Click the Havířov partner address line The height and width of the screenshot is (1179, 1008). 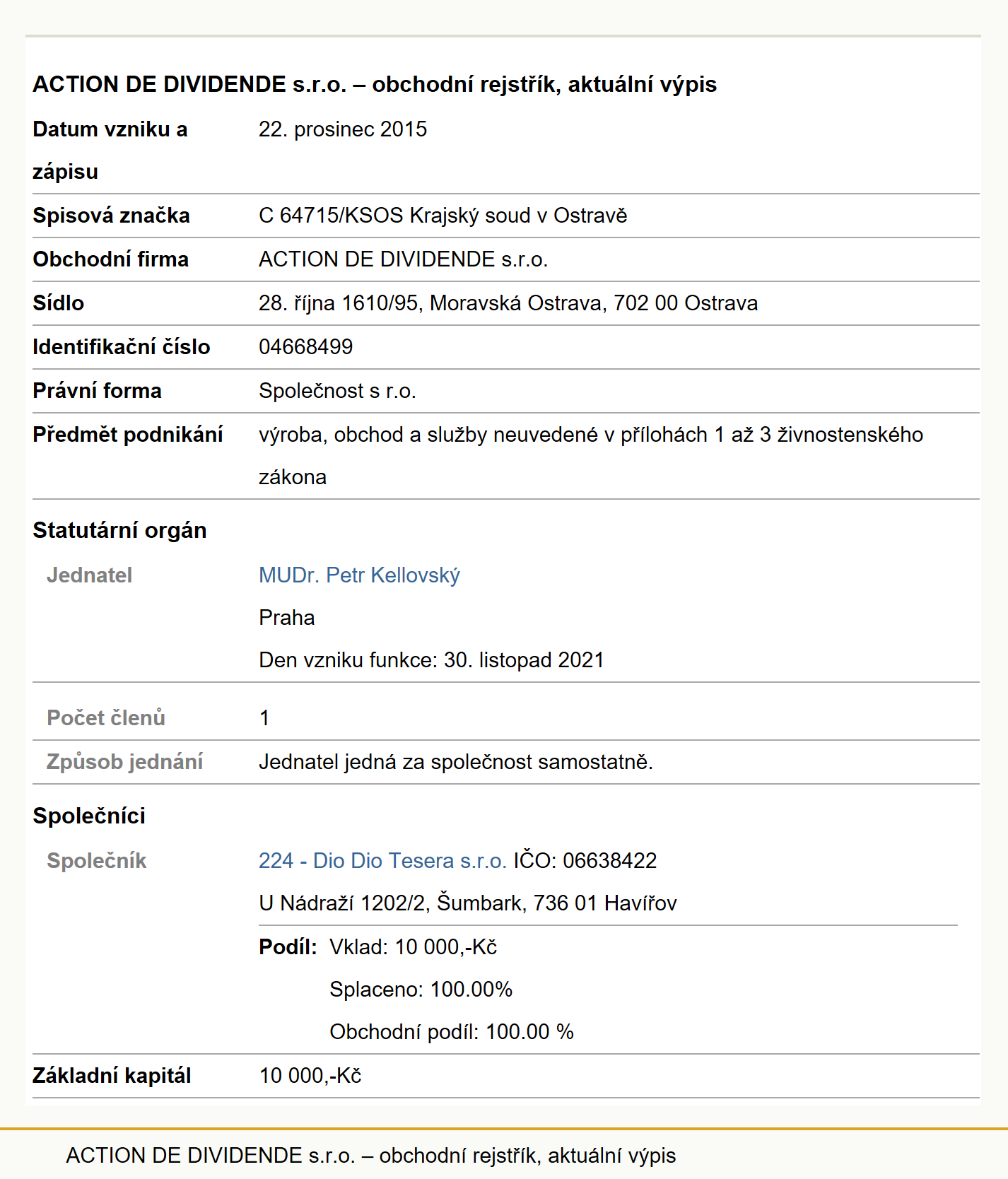coord(468,903)
